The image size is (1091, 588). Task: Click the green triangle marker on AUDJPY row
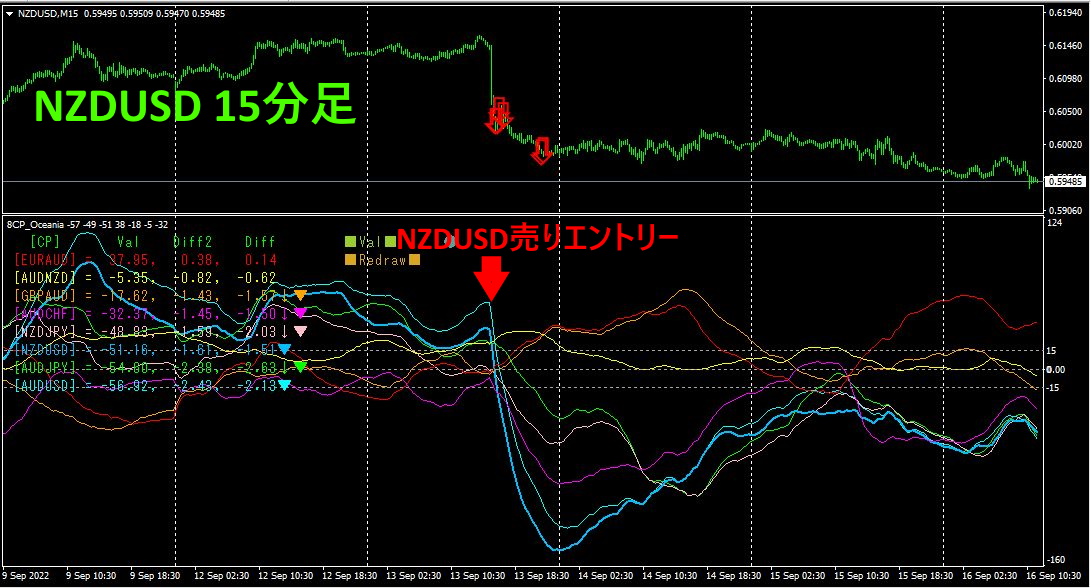pyautogui.click(x=300, y=367)
